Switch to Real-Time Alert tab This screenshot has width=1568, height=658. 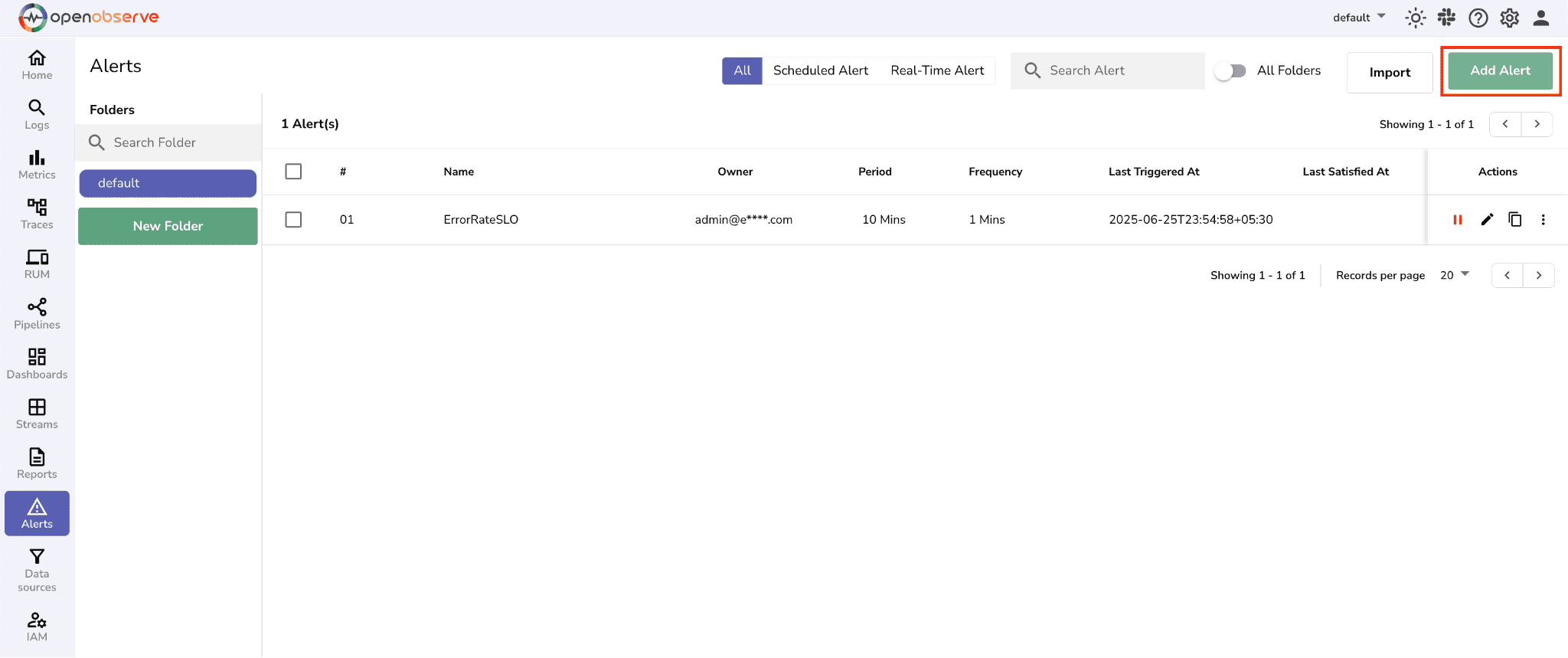[937, 70]
